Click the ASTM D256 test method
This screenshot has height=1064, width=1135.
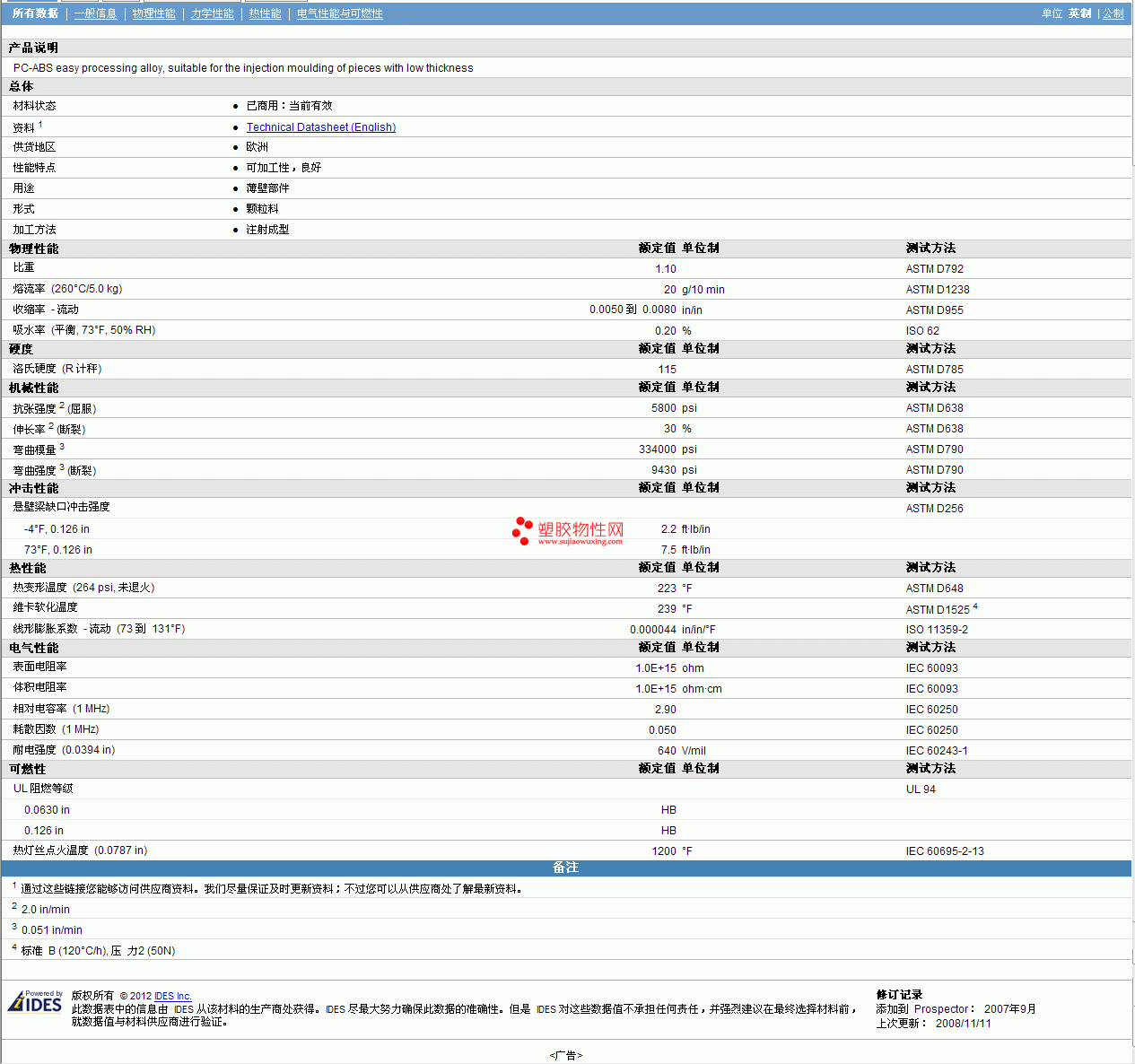click(x=934, y=509)
